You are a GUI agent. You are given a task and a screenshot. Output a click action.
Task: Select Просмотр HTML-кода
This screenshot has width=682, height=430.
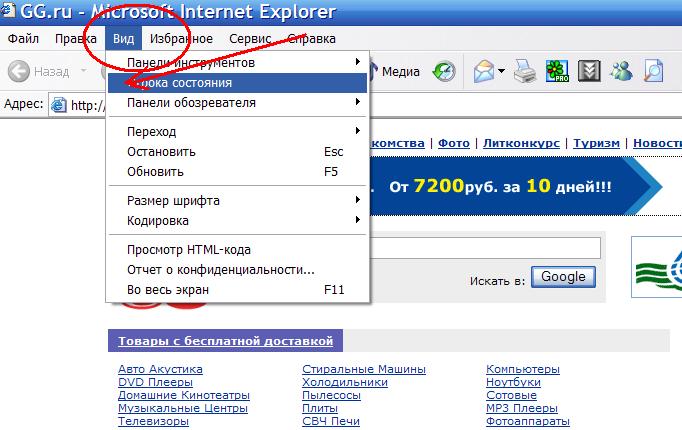click(x=237, y=250)
